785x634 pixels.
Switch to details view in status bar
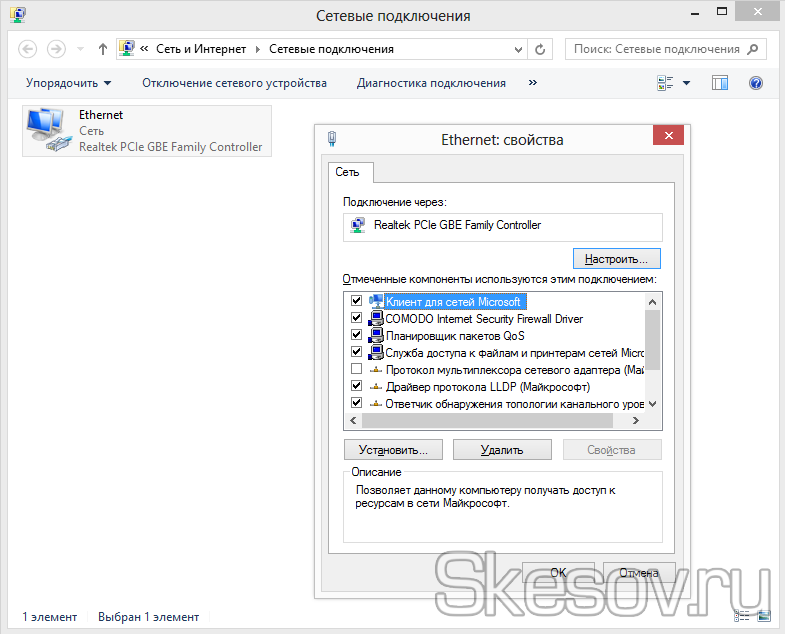[x=741, y=616]
